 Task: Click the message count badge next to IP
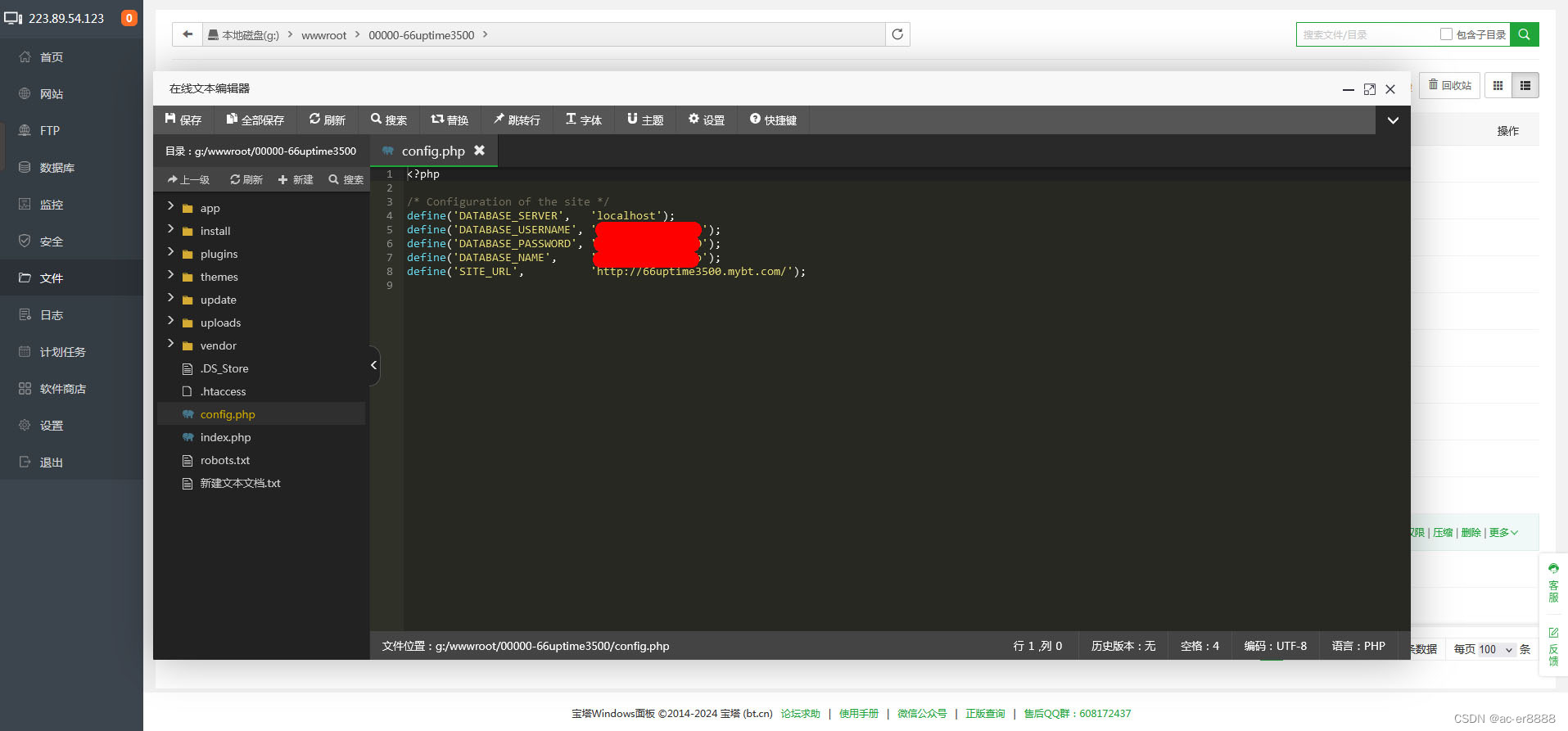129,18
